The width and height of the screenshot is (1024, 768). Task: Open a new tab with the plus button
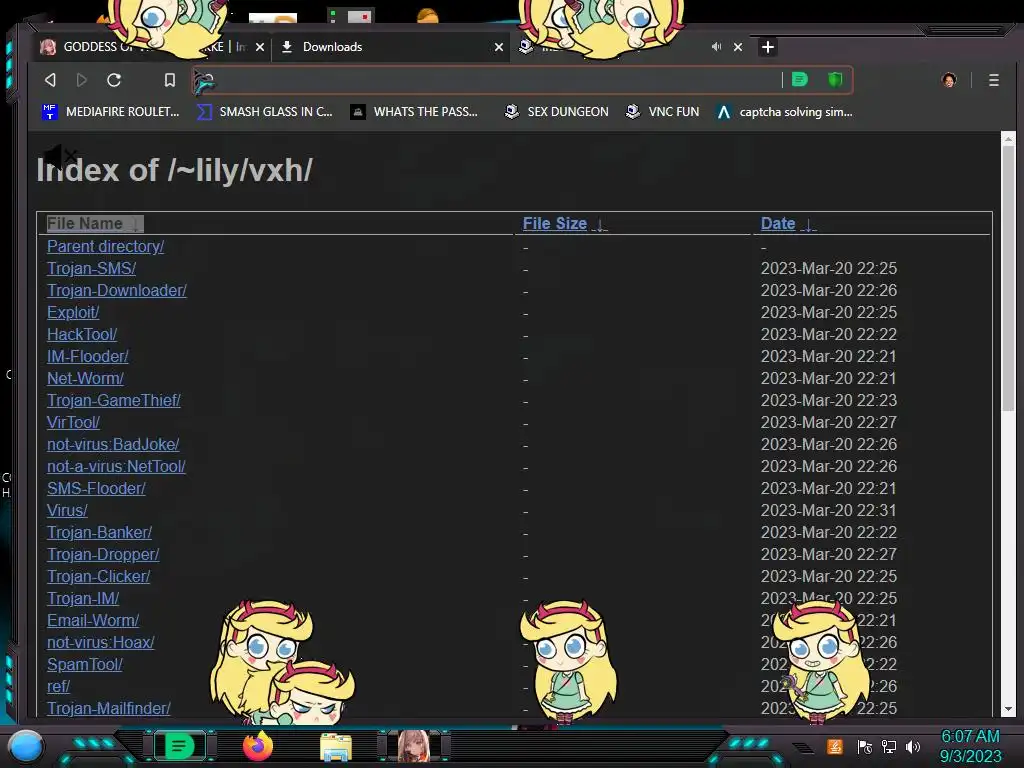(768, 47)
